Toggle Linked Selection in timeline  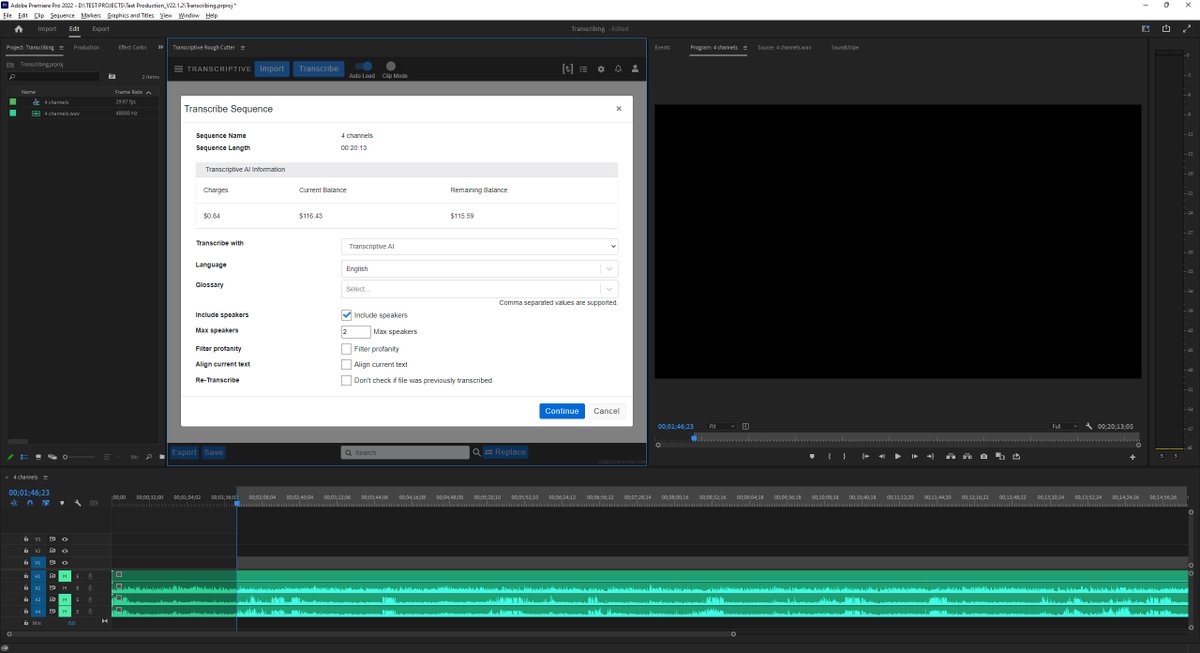click(x=46, y=503)
